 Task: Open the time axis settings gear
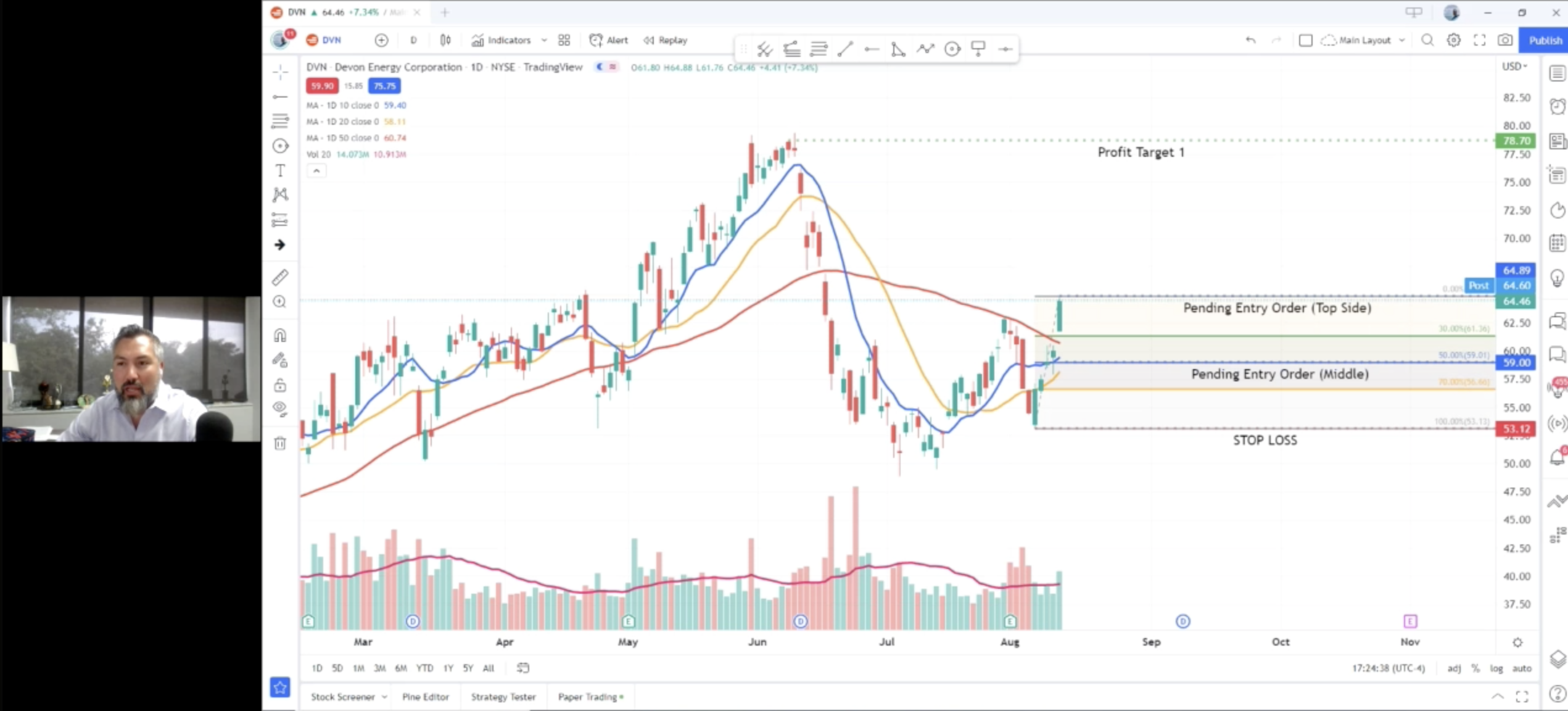pos(1517,642)
